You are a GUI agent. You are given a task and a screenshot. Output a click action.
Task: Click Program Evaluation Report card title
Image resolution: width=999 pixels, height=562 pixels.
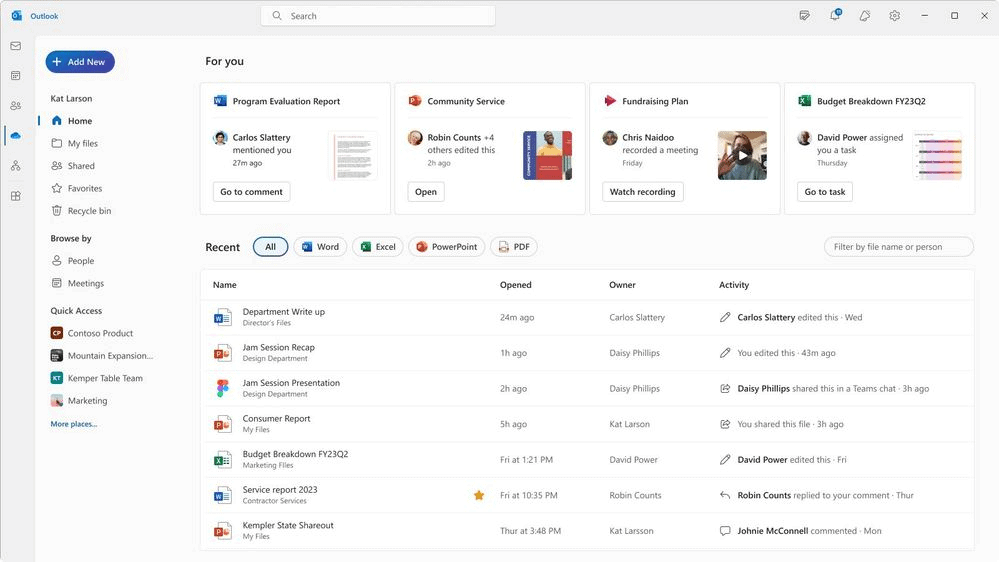pyautogui.click(x=286, y=101)
